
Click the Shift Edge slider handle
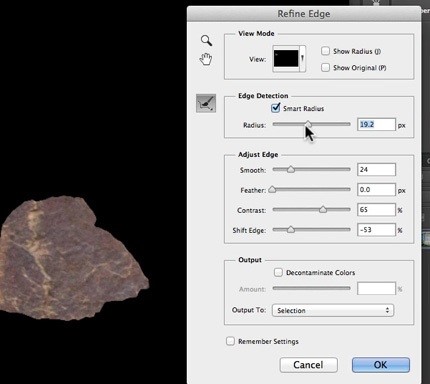click(x=291, y=230)
